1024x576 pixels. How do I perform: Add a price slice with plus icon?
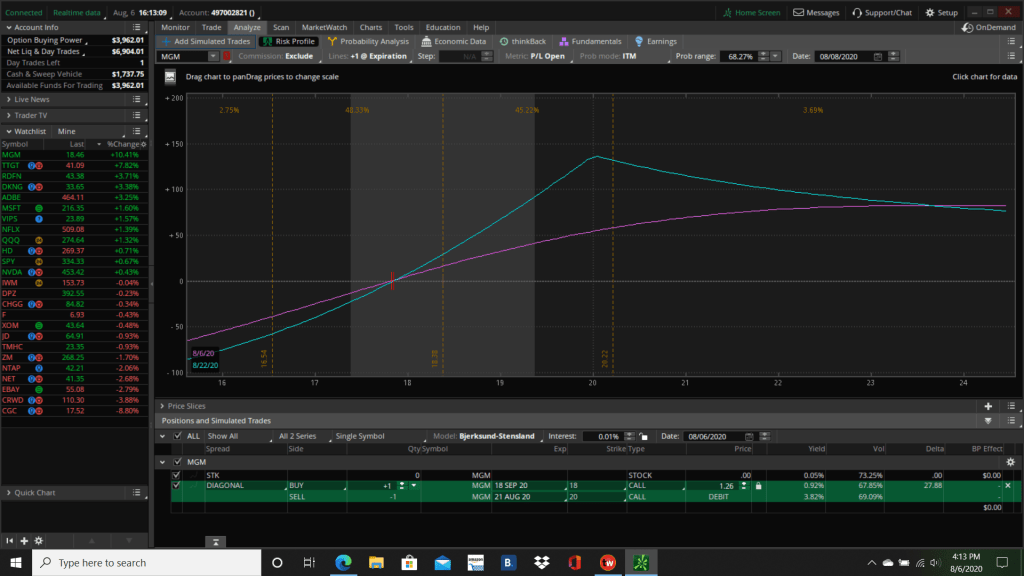(989, 406)
